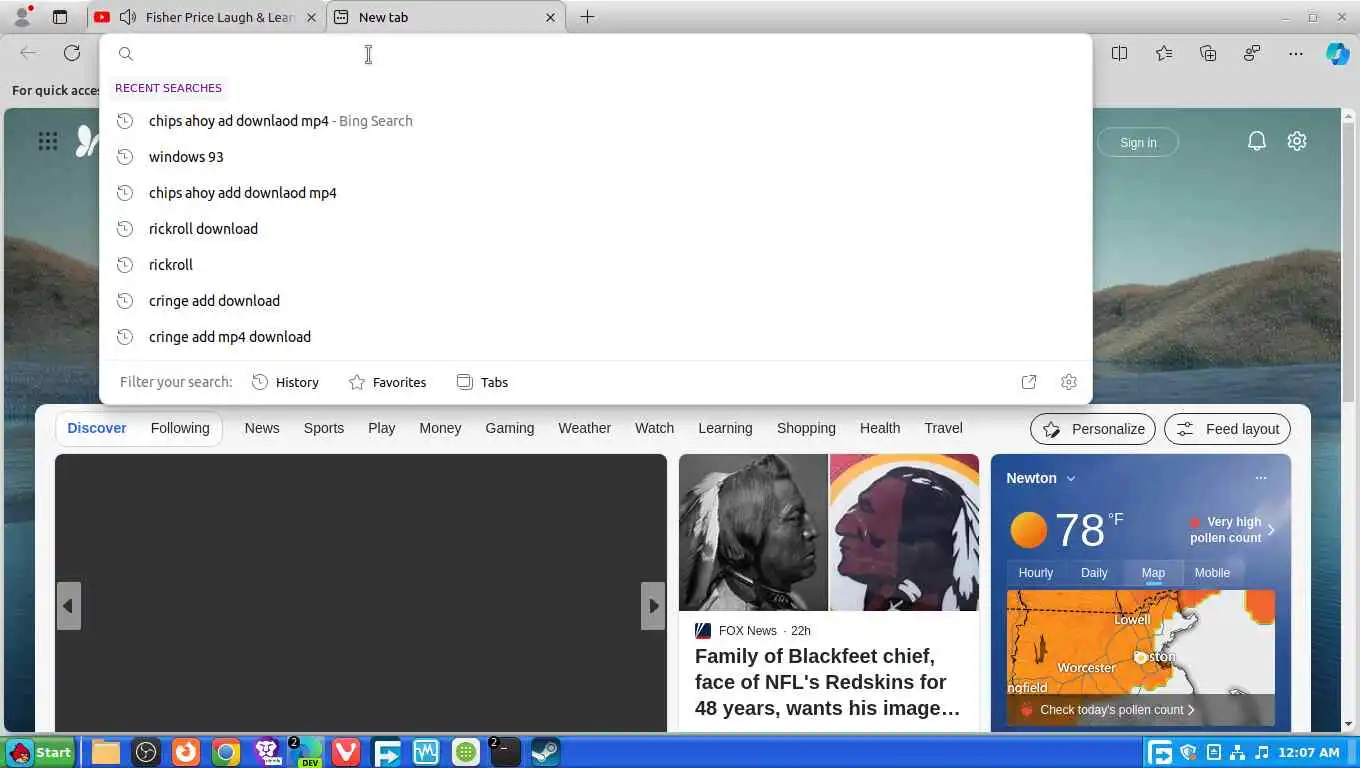Viewport: 1360px width, 768px height.
Task: Open the Vivaldi browser from the taskbar
Action: (345, 752)
